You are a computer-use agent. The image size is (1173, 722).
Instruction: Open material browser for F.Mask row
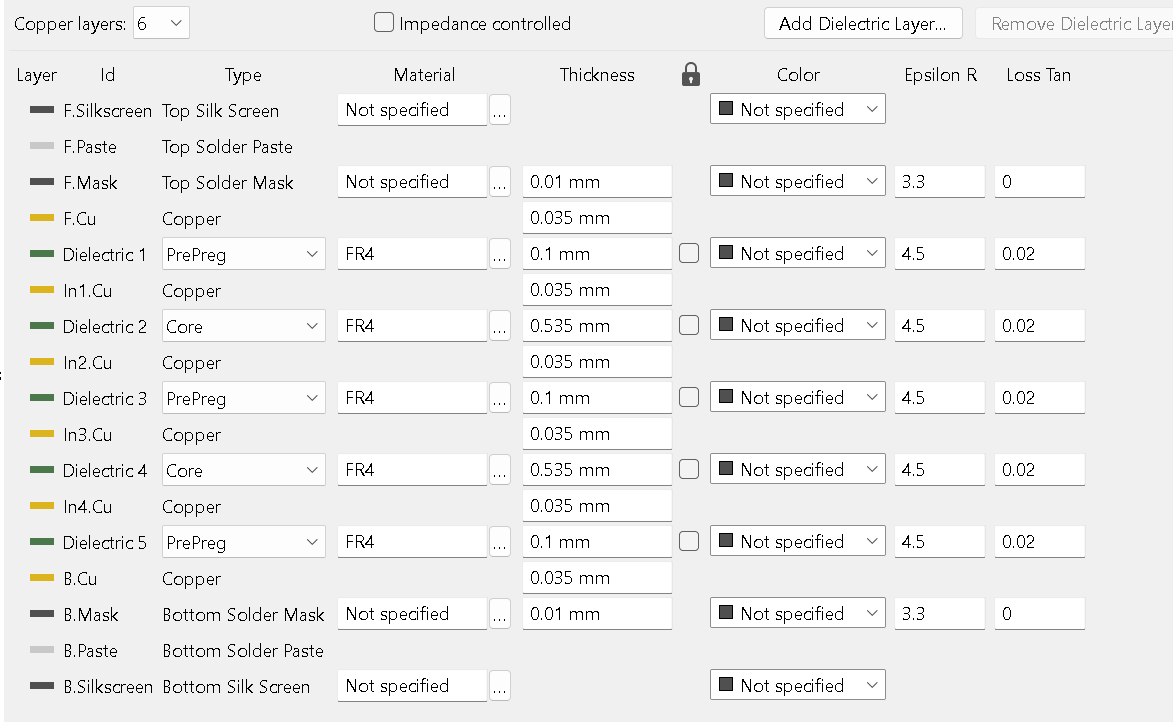[x=500, y=182]
